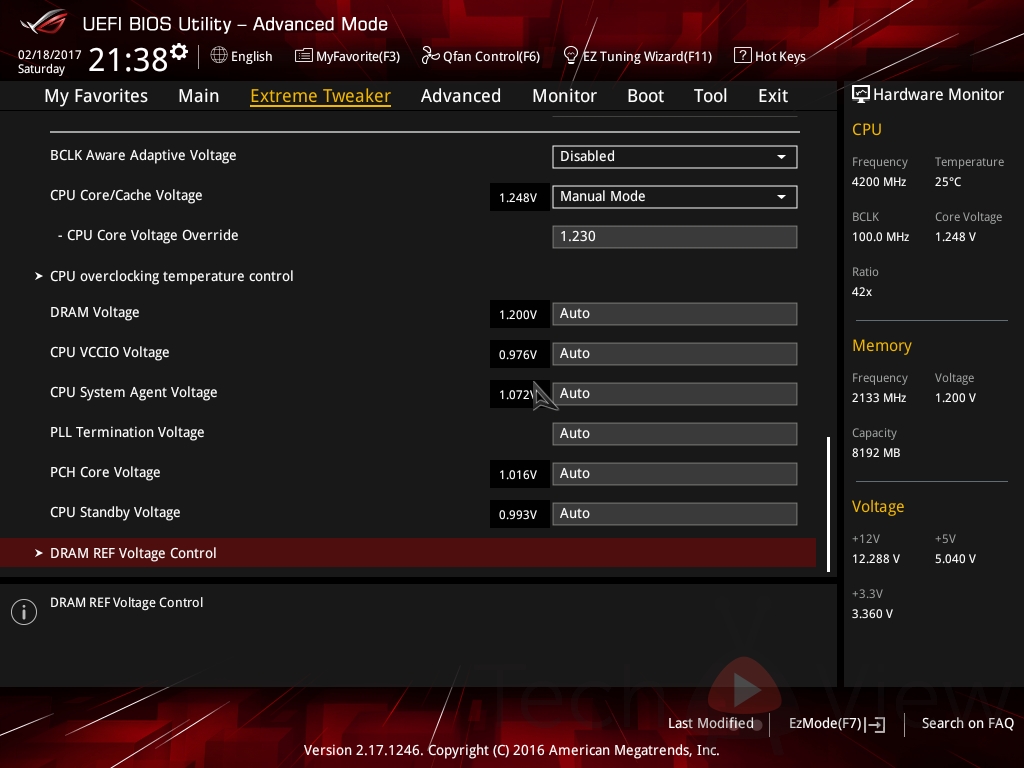Select the PLL Termination Voltage field
The image size is (1024, 768).
click(675, 434)
